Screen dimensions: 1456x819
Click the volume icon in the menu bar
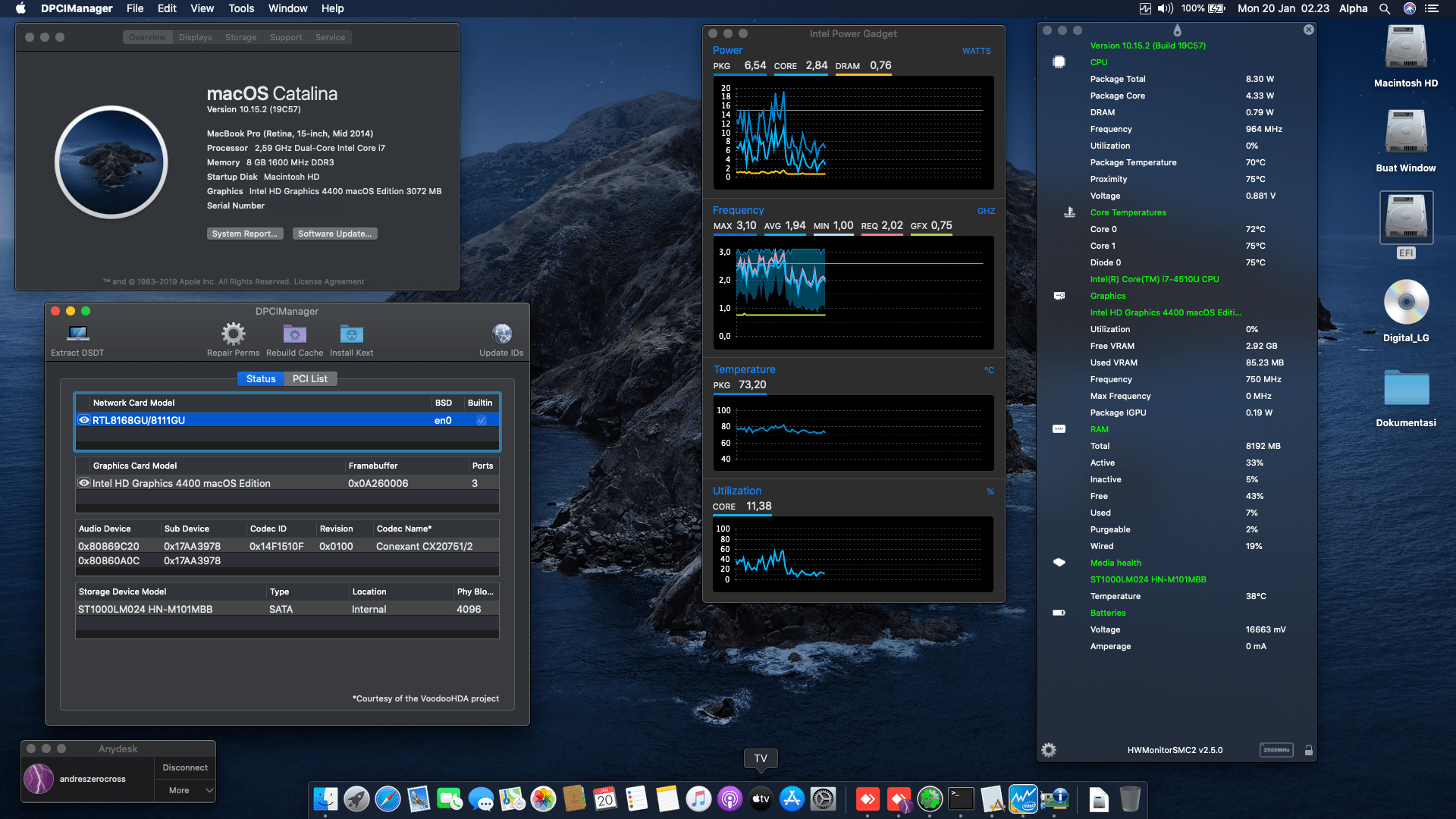tap(1165, 8)
